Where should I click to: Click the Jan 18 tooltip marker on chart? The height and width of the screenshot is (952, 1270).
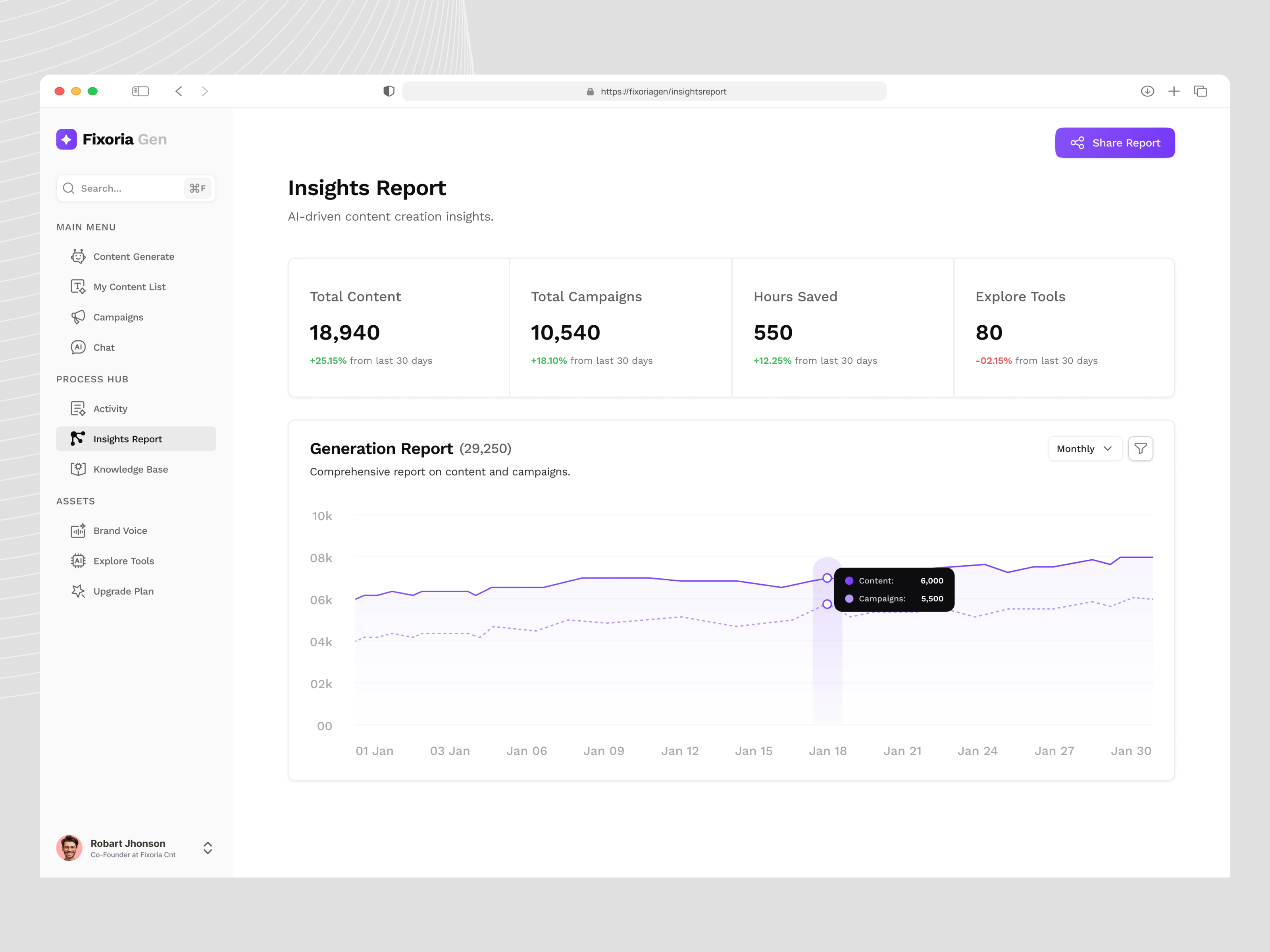click(827, 578)
